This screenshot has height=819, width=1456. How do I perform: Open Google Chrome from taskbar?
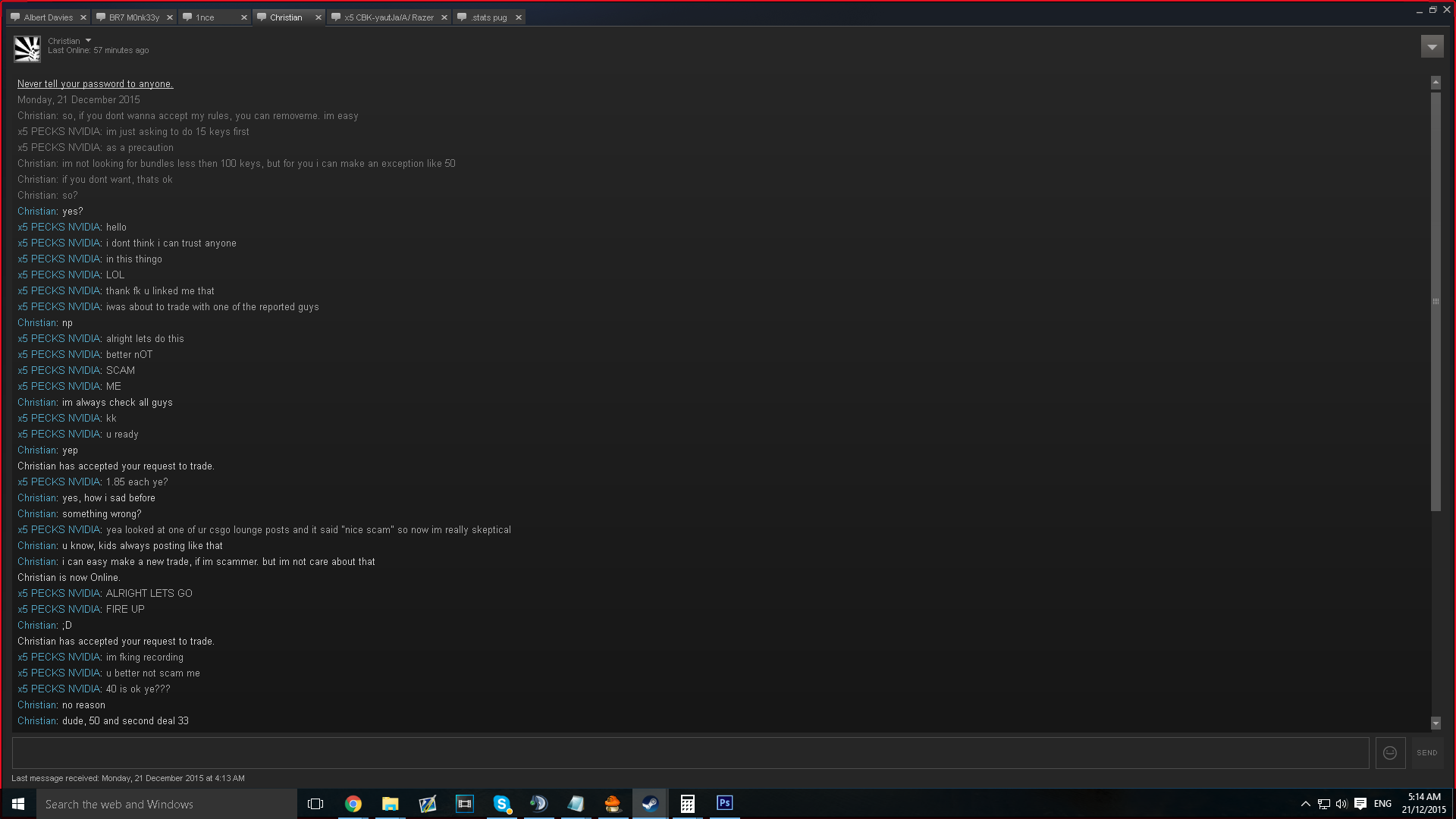(x=353, y=804)
